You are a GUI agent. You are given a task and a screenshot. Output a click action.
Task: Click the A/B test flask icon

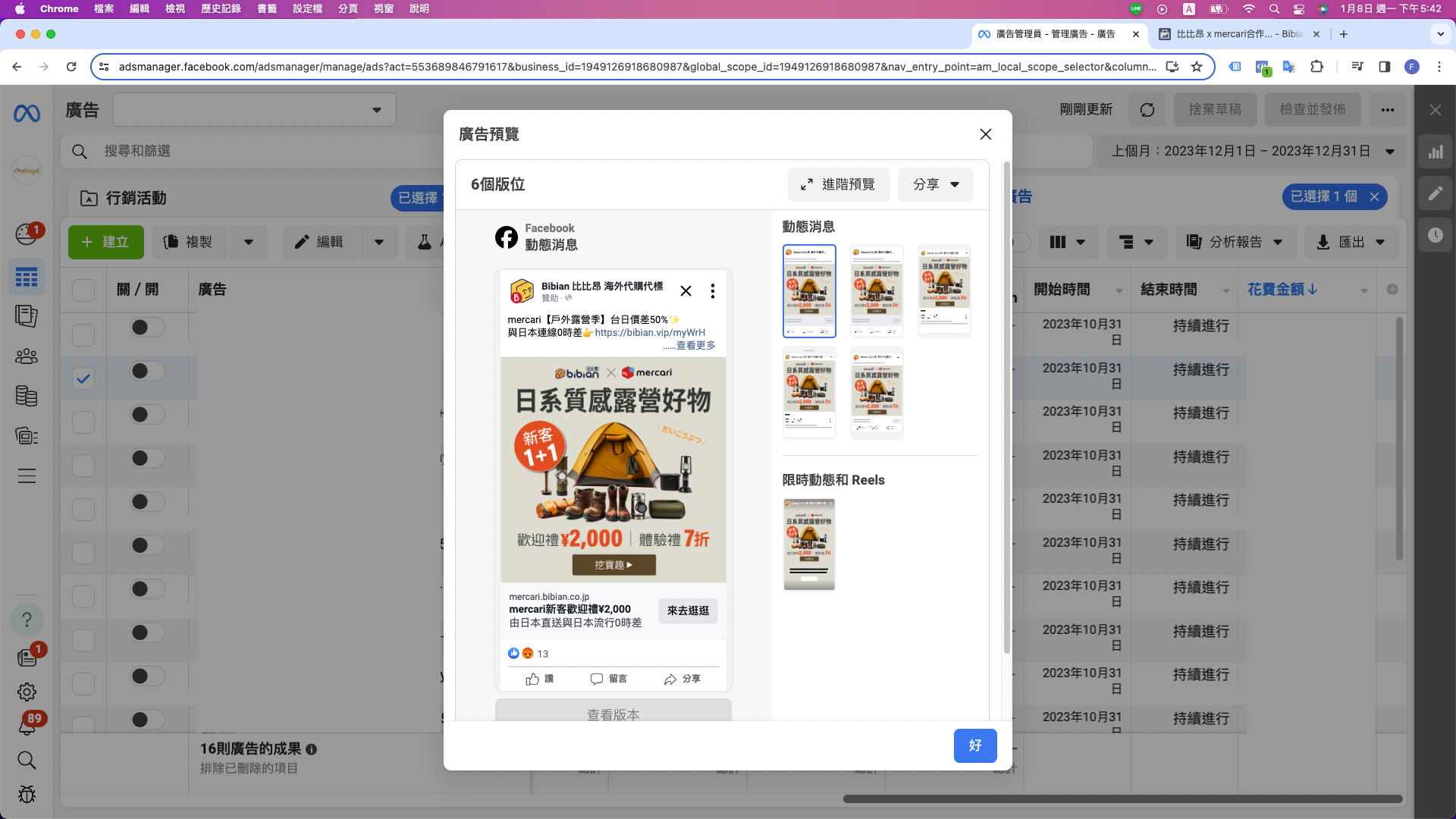pos(425,242)
